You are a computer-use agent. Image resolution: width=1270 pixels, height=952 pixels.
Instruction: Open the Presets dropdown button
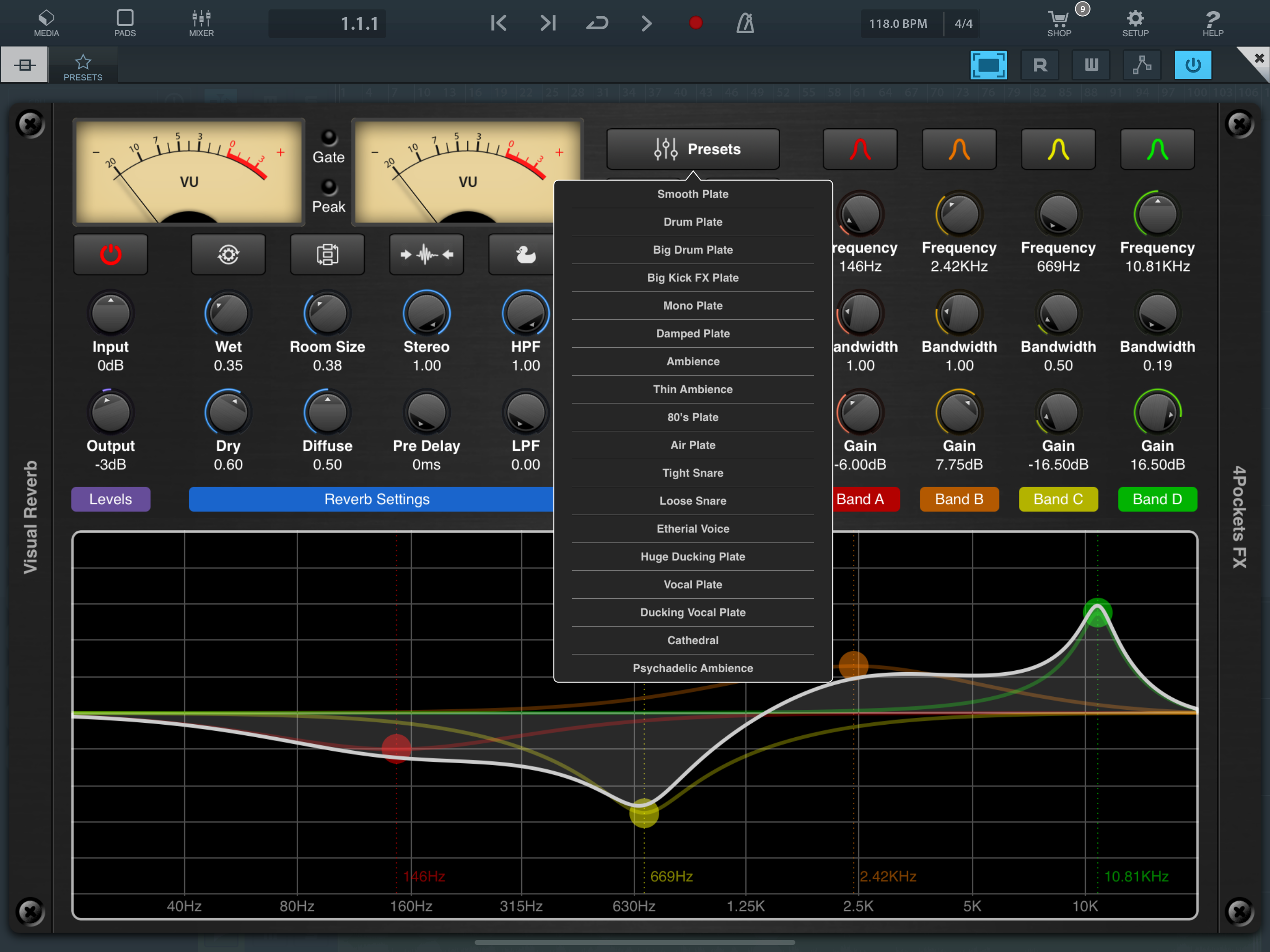point(693,149)
